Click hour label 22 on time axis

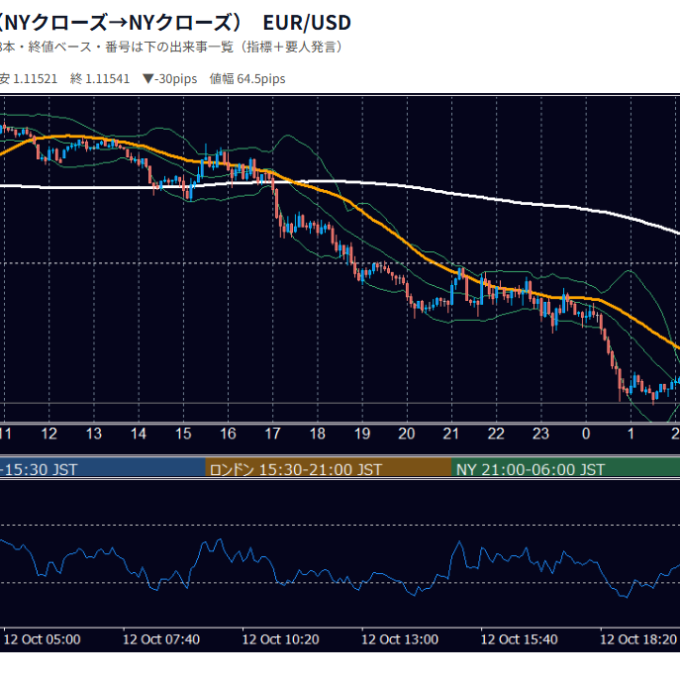pyautogui.click(x=496, y=434)
